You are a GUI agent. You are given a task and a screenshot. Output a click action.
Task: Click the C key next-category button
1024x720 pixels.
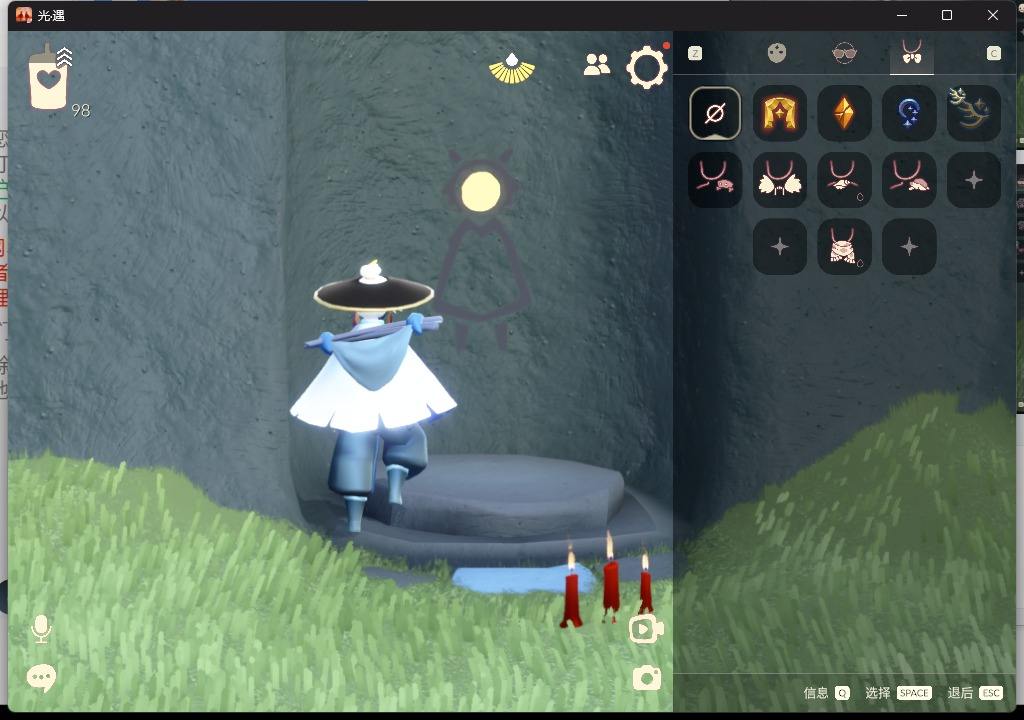[x=993, y=54]
